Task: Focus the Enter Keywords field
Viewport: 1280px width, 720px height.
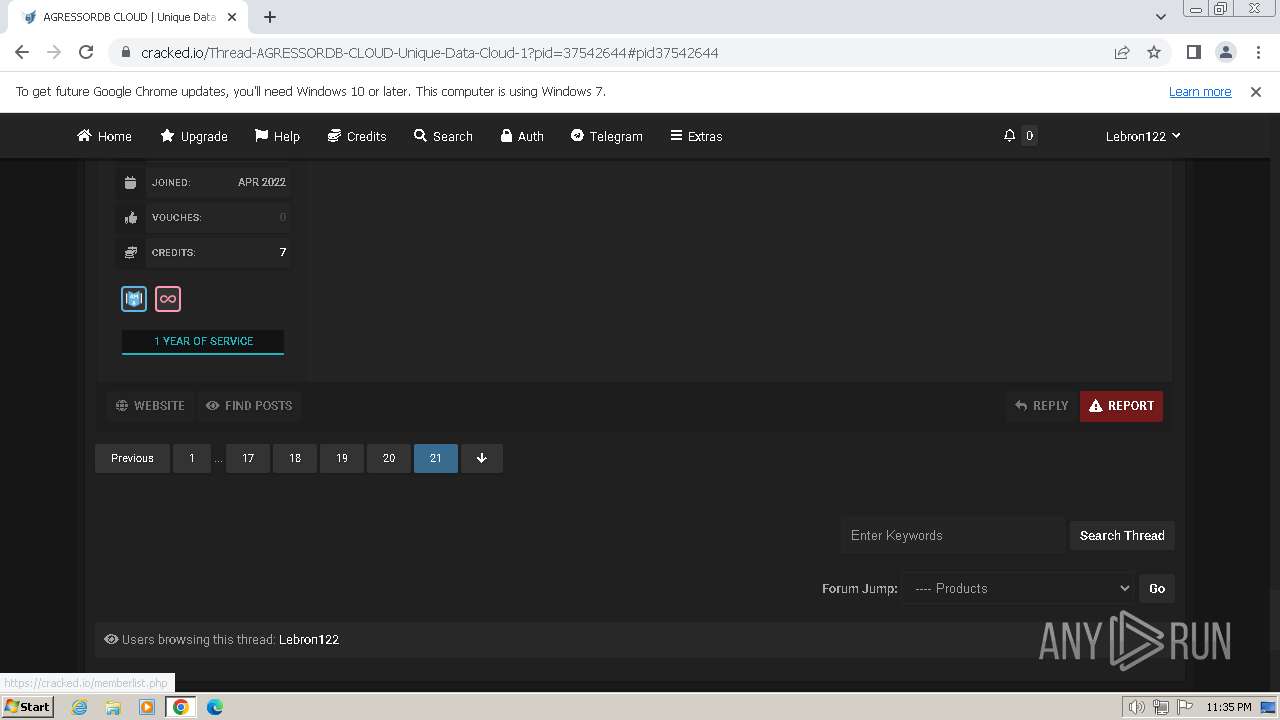Action: tap(952, 535)
